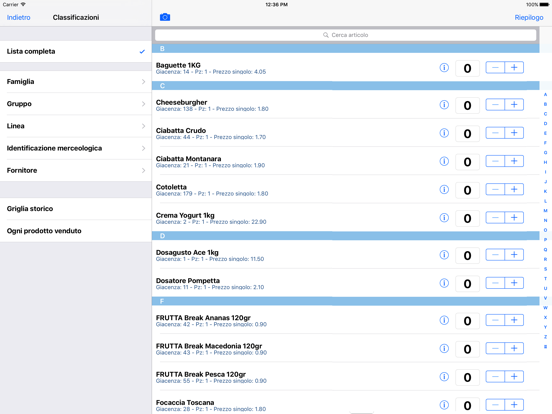Add one Ciabatta Montanara

click(x=514, y=161)
